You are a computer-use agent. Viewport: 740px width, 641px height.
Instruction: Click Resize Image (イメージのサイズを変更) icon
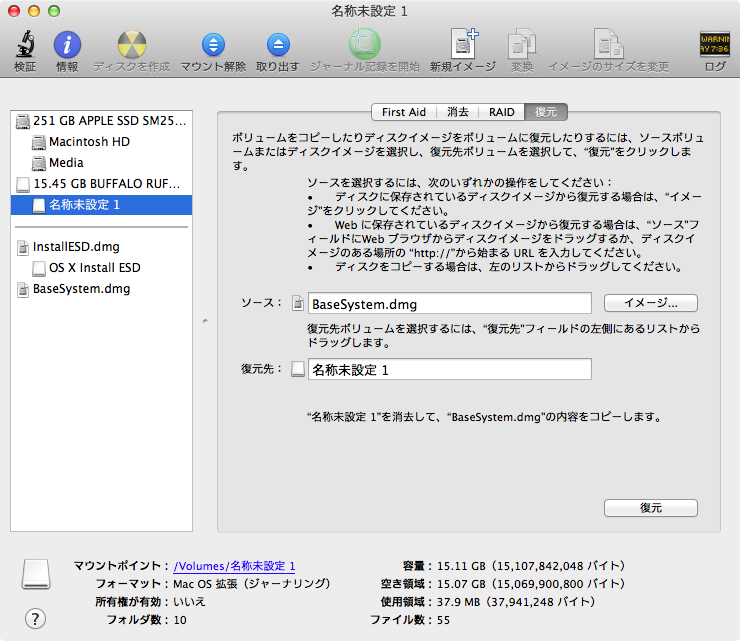pos(608,44)
